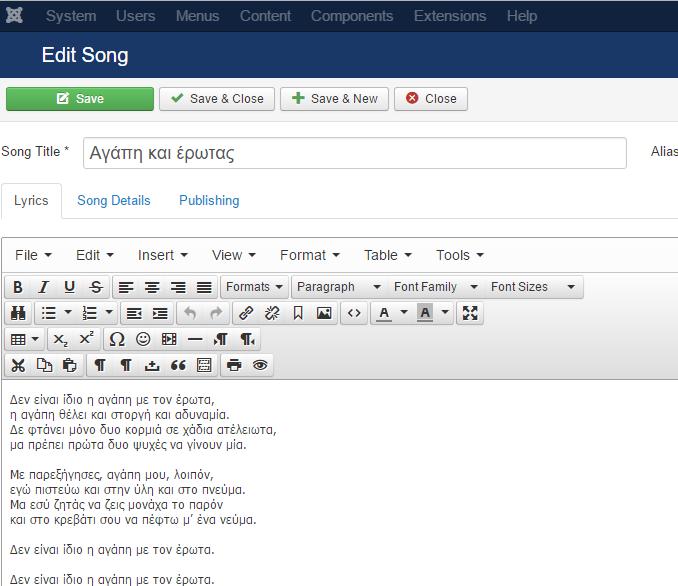This screenshot has height=586, width=678.
Task: Decrease indent of paragraph
Action: (x=134, y=313)
